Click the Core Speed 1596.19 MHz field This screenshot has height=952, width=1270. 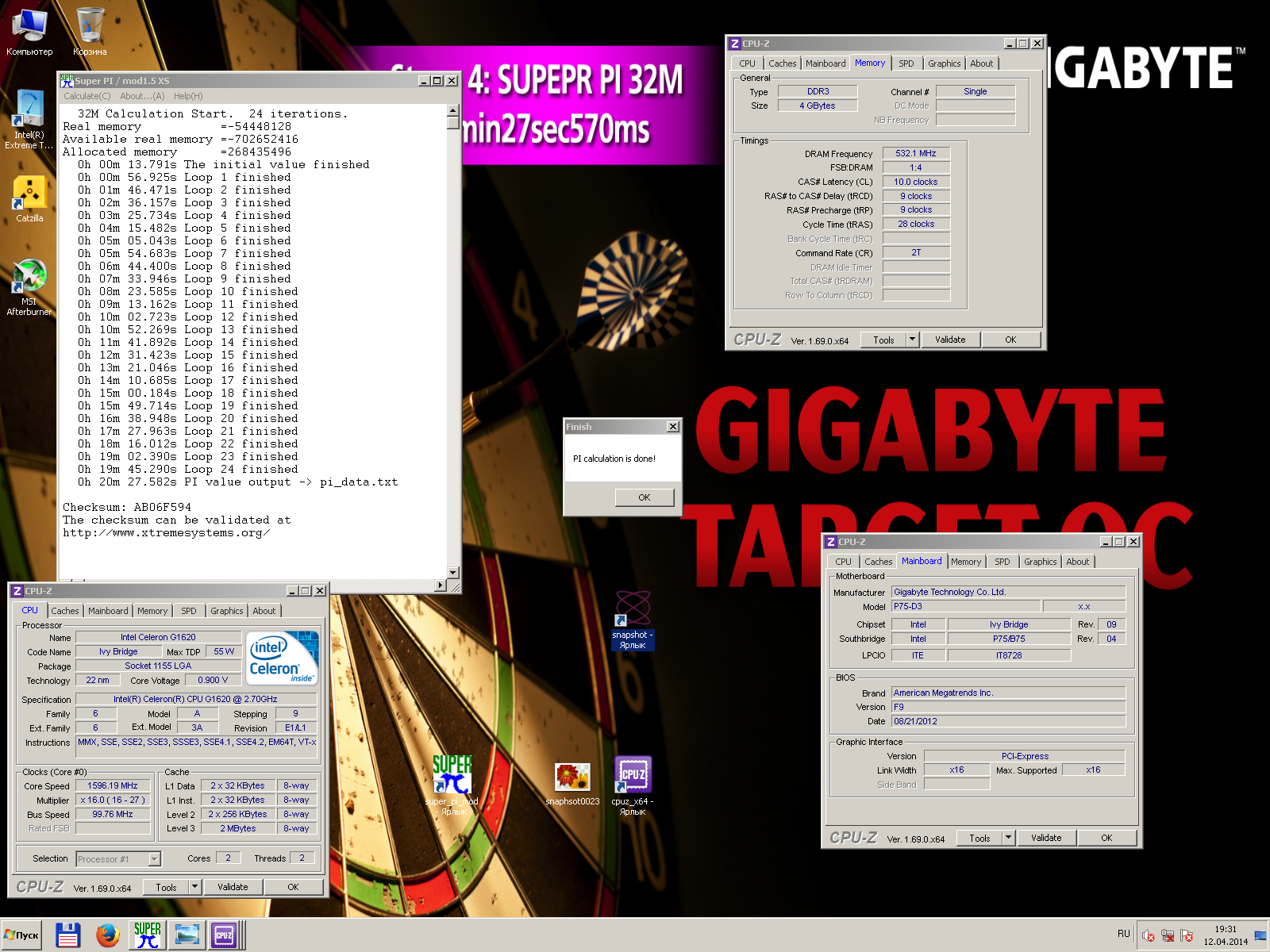click(x=113, y=785)
